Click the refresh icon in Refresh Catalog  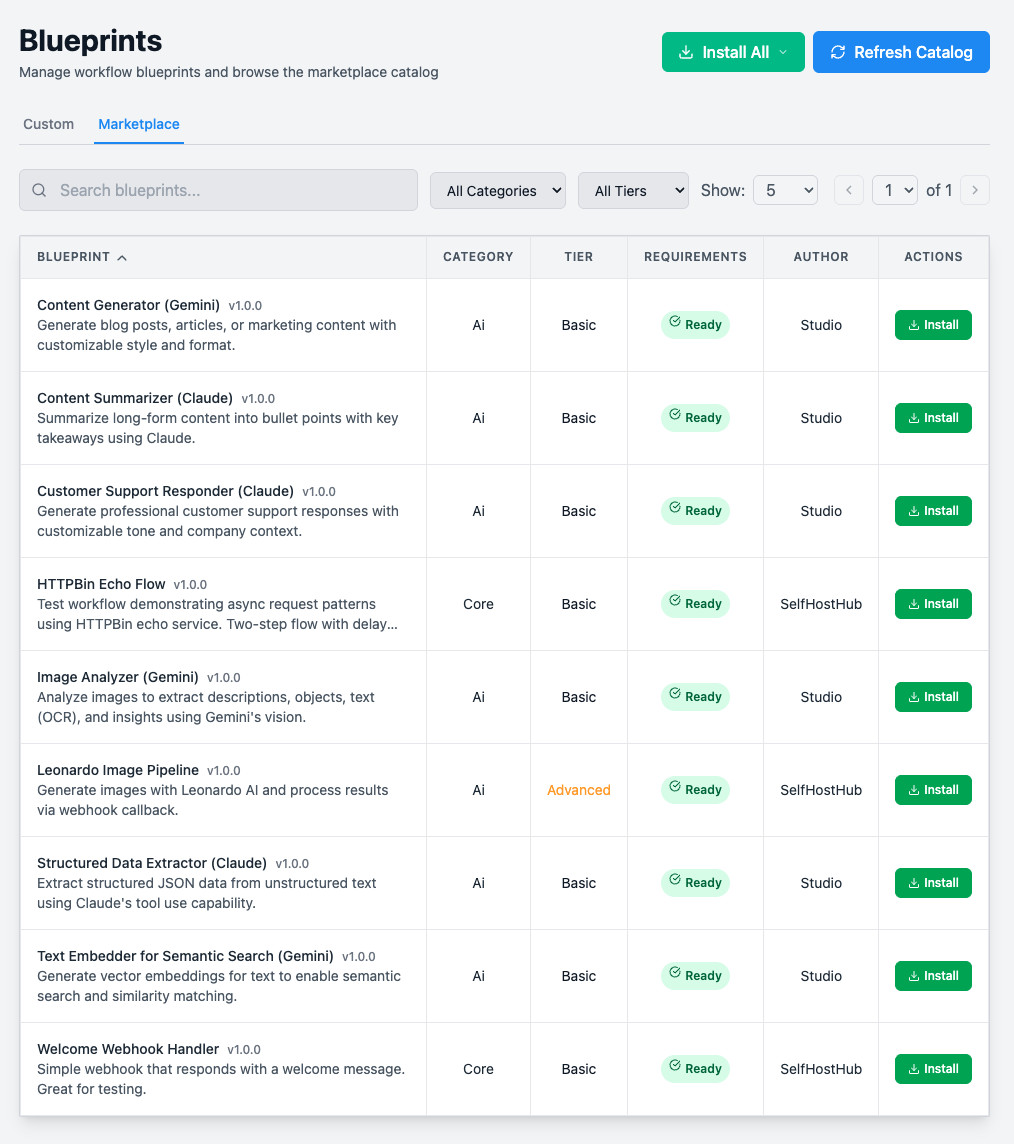pyautogui.click(x=838, y=51)
